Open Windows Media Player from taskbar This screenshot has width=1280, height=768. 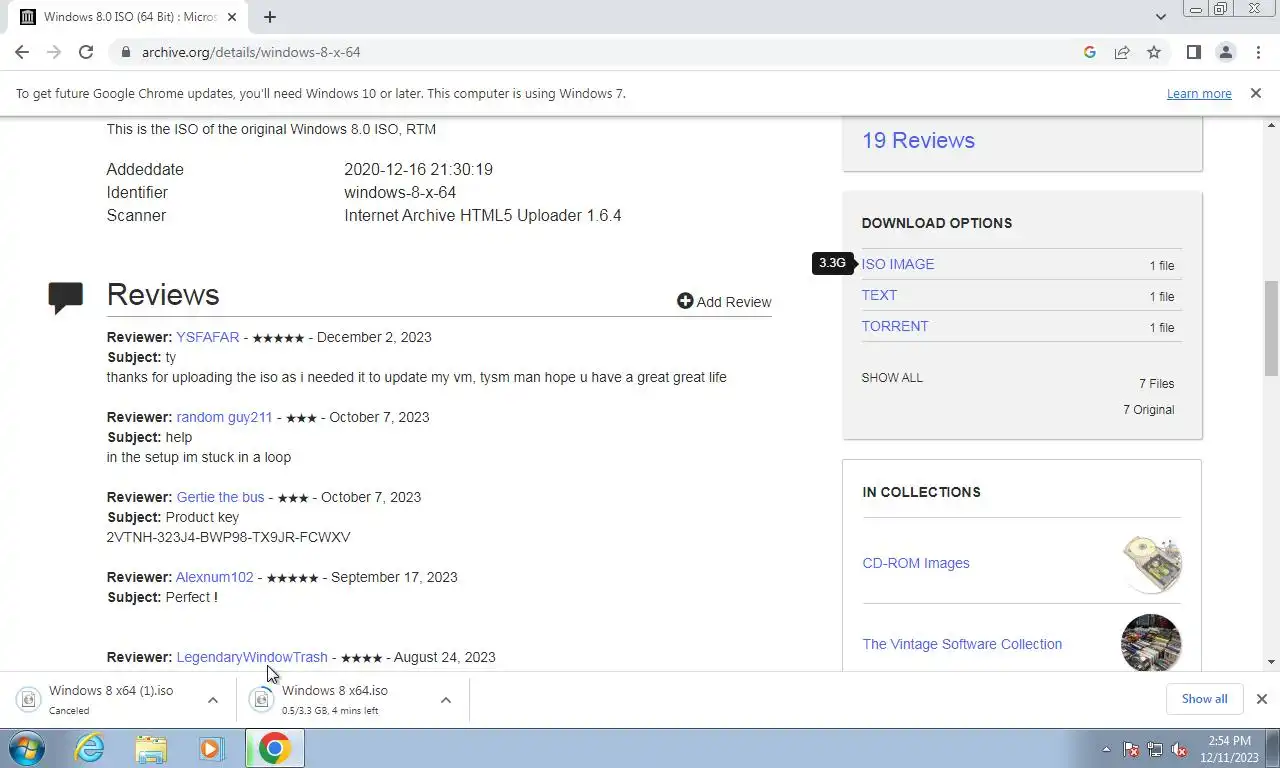(211, 748)
